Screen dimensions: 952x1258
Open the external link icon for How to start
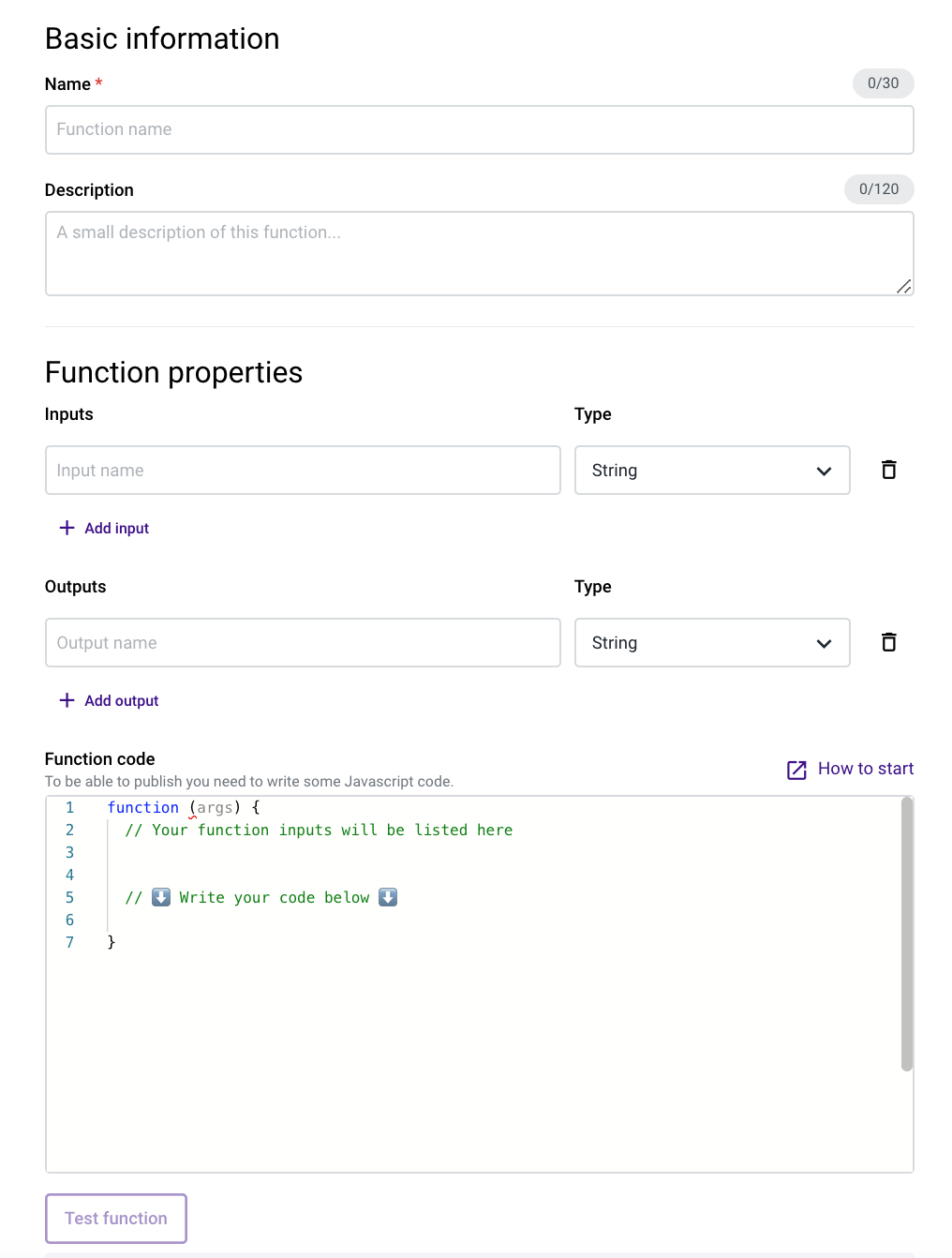click(x=796, y=769)
